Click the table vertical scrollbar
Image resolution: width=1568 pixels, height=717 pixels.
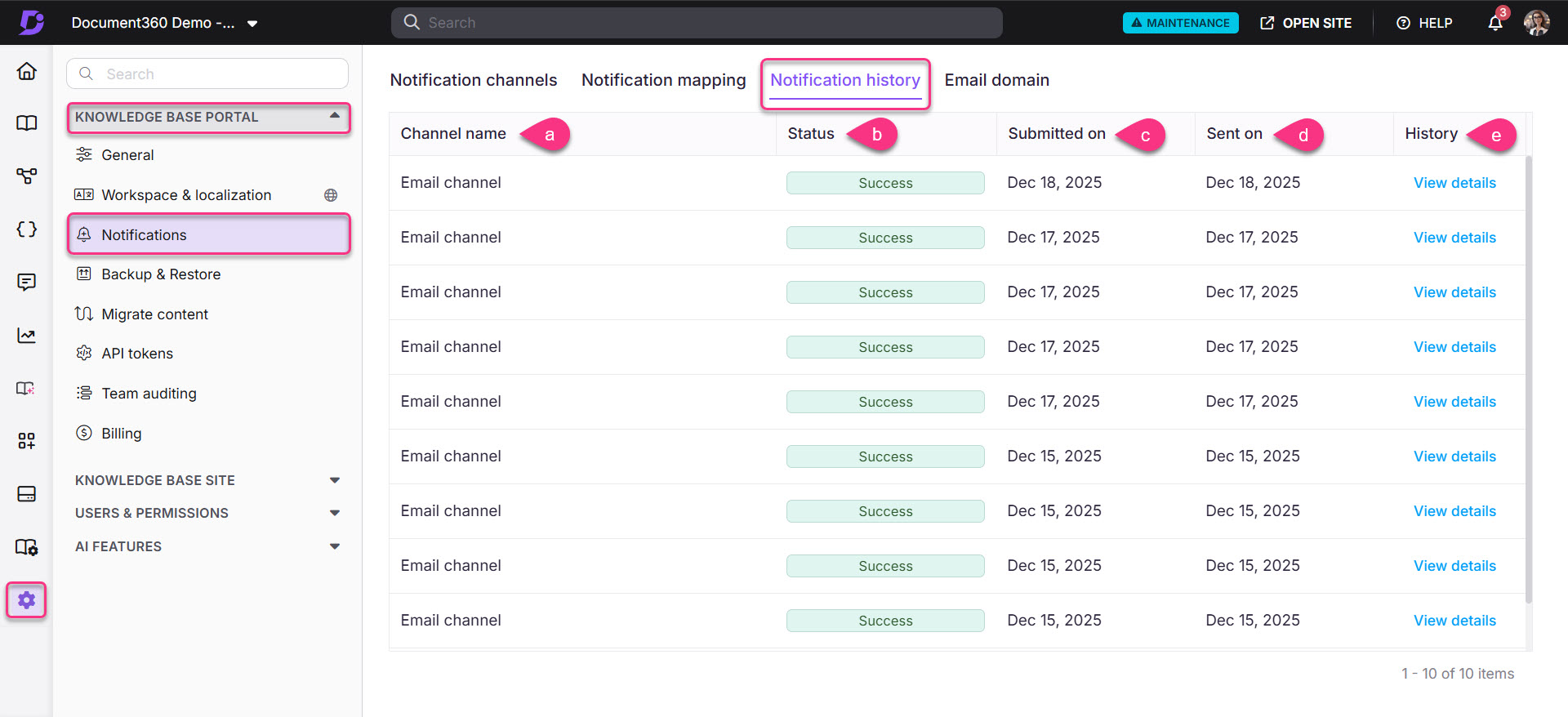pos(1528,380)
